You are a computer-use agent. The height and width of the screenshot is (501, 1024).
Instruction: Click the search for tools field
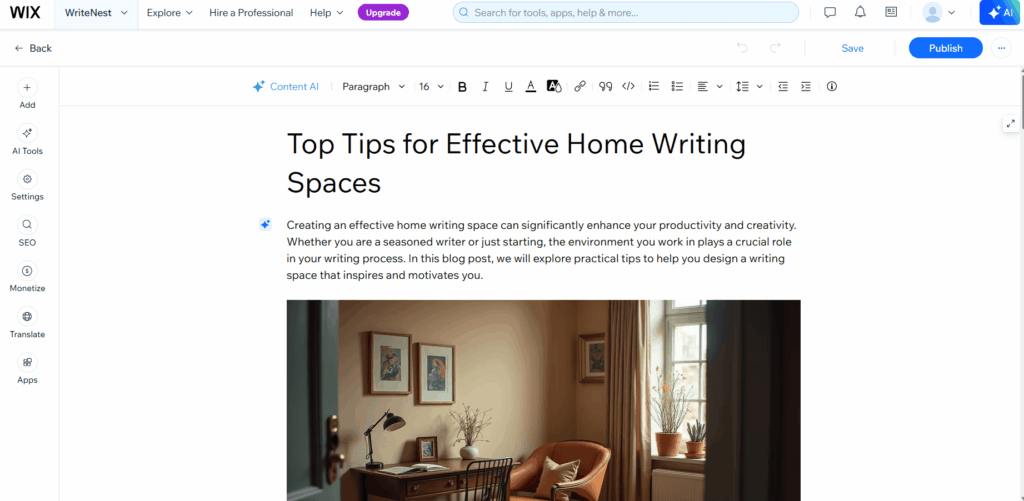click(626, 12)
